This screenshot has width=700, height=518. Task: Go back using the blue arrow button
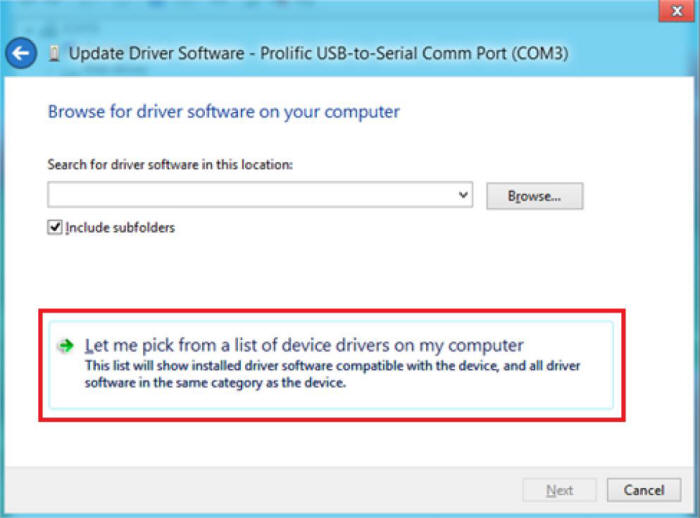21,53
